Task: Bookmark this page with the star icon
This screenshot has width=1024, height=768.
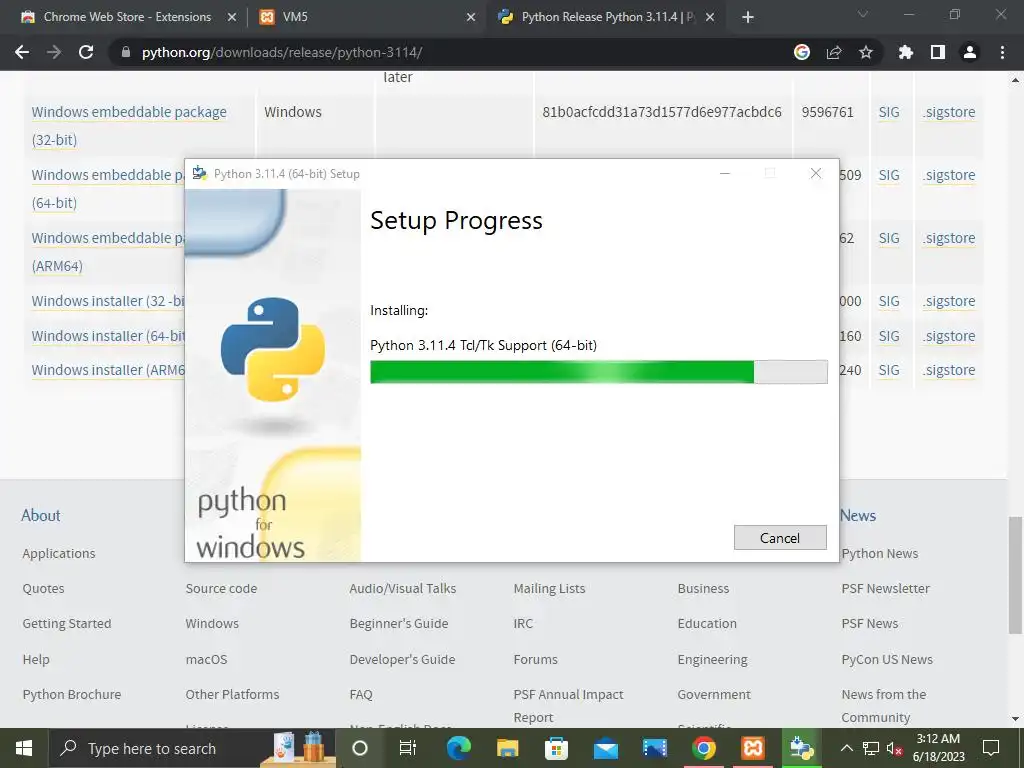Action: tap(866, 52)
